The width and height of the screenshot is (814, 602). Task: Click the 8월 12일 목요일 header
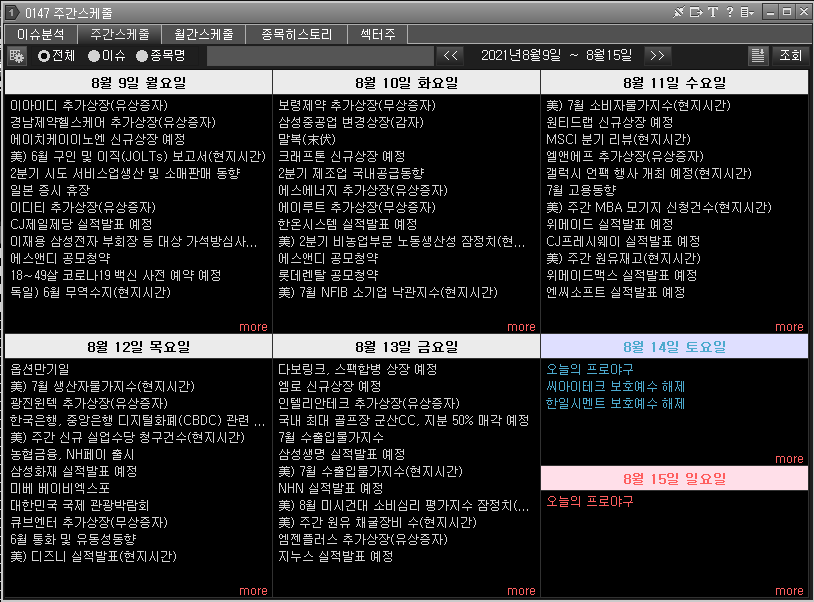[x=139, y=347]
